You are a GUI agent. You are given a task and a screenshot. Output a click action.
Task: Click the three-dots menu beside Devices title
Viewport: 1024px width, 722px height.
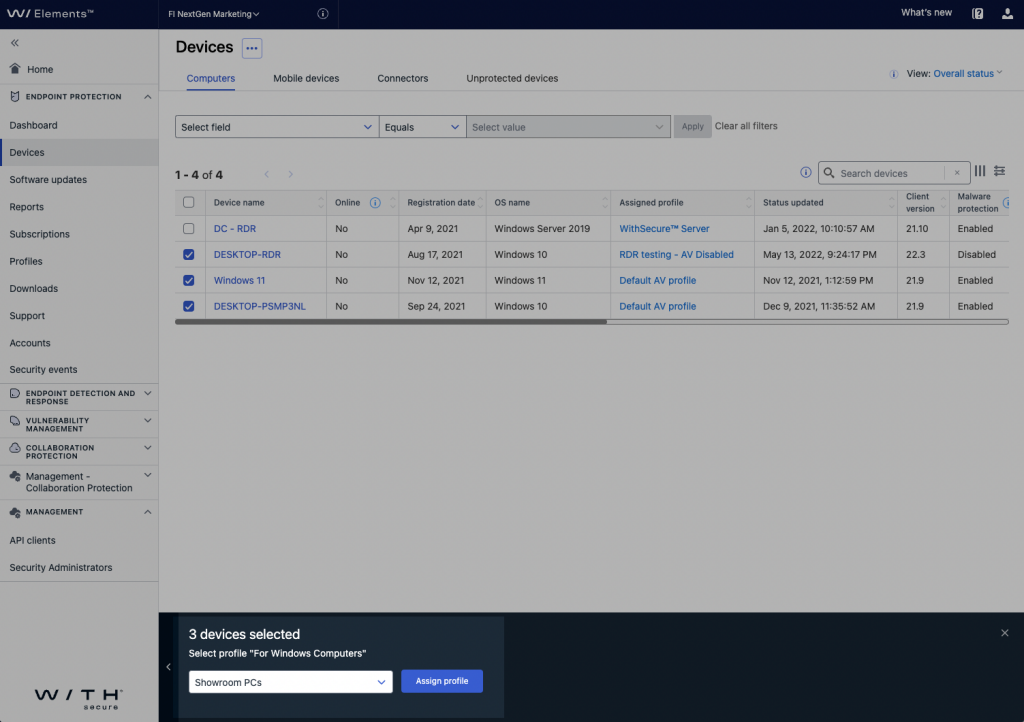[x=251, y=48]
